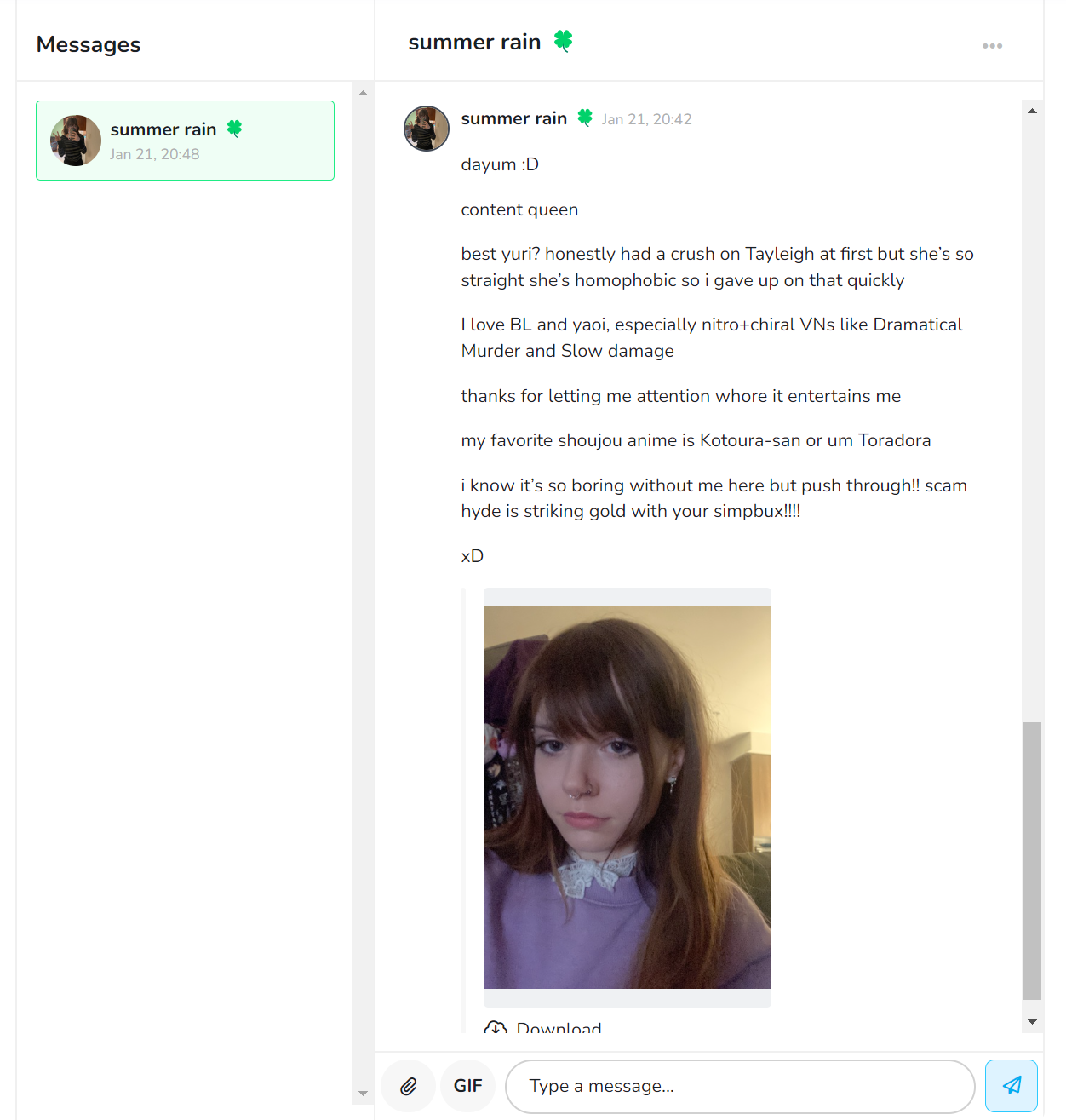
Task: Click the chat scrollbar up arrow
Action: (1032, 111)
